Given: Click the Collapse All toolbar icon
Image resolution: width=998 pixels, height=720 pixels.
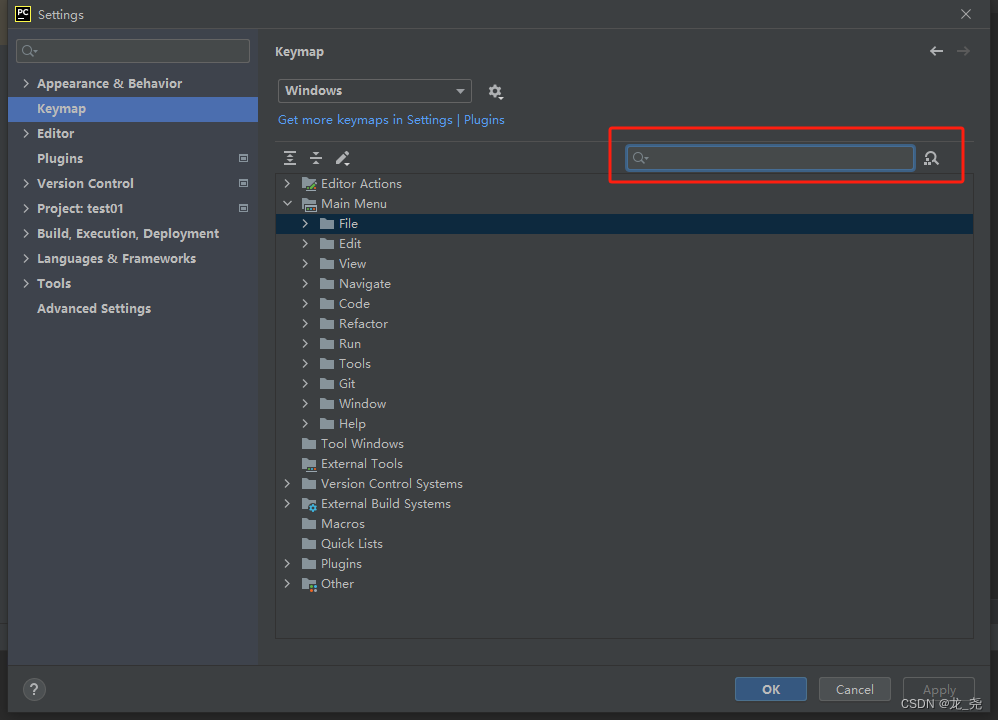Looking at the screenshot, I should click(316, 158).
